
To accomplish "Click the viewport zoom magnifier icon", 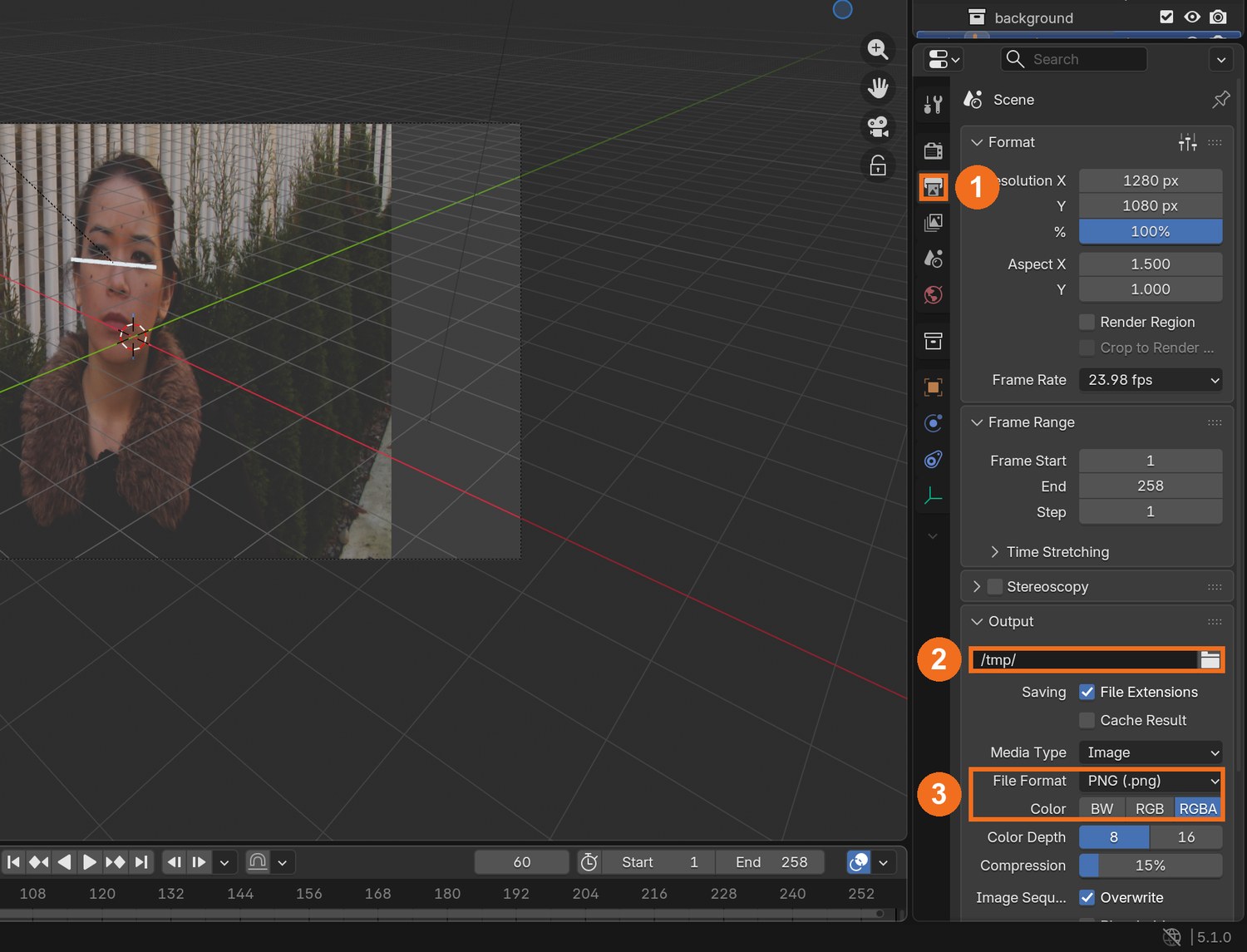I will click(878, 49).
